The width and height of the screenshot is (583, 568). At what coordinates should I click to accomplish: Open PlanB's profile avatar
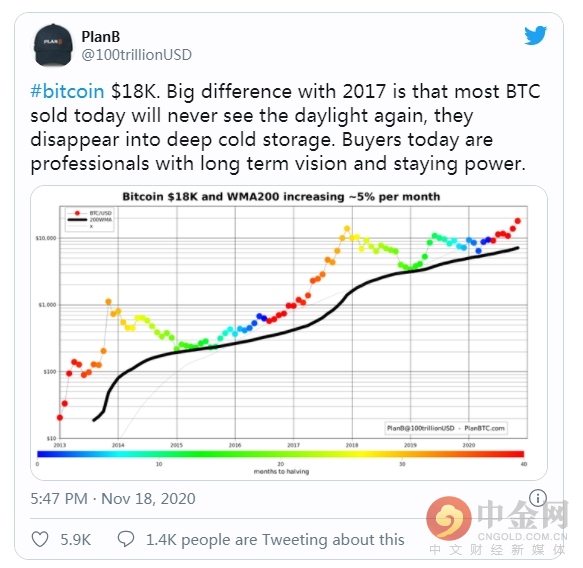pyautogui.click(x=53, y=45)
